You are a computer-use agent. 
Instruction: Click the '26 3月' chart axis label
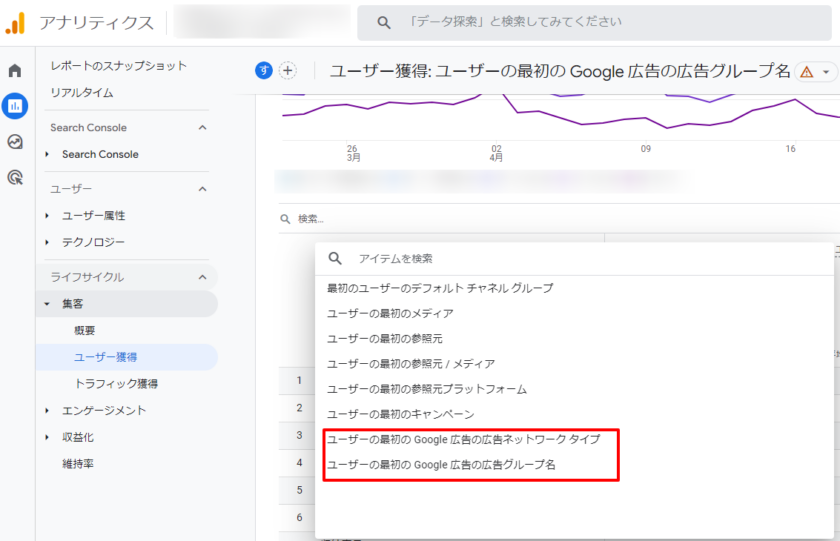tap(353, 153)
